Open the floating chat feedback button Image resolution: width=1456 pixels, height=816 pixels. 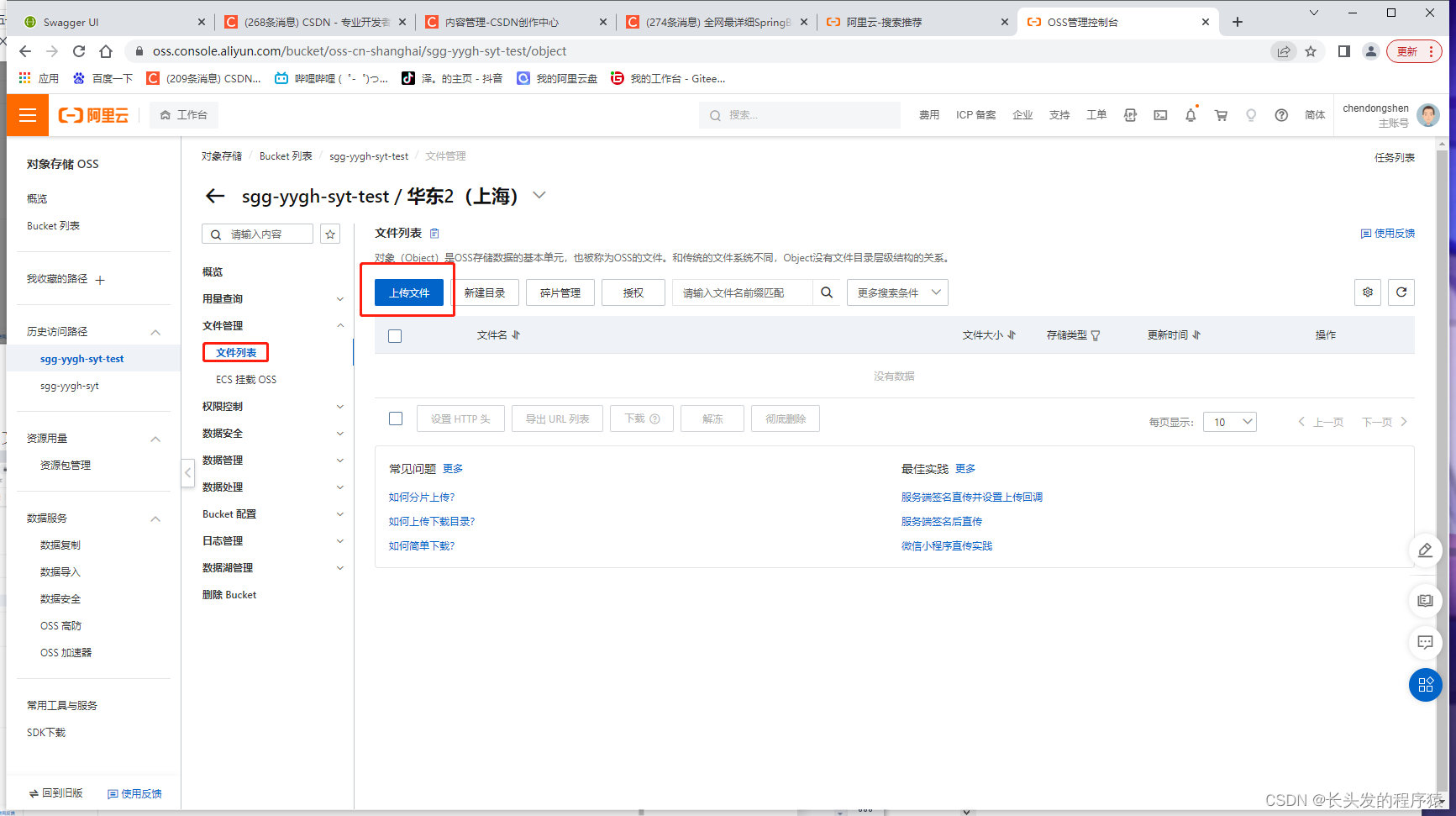pyautogui.click(x=1426, y=643)
